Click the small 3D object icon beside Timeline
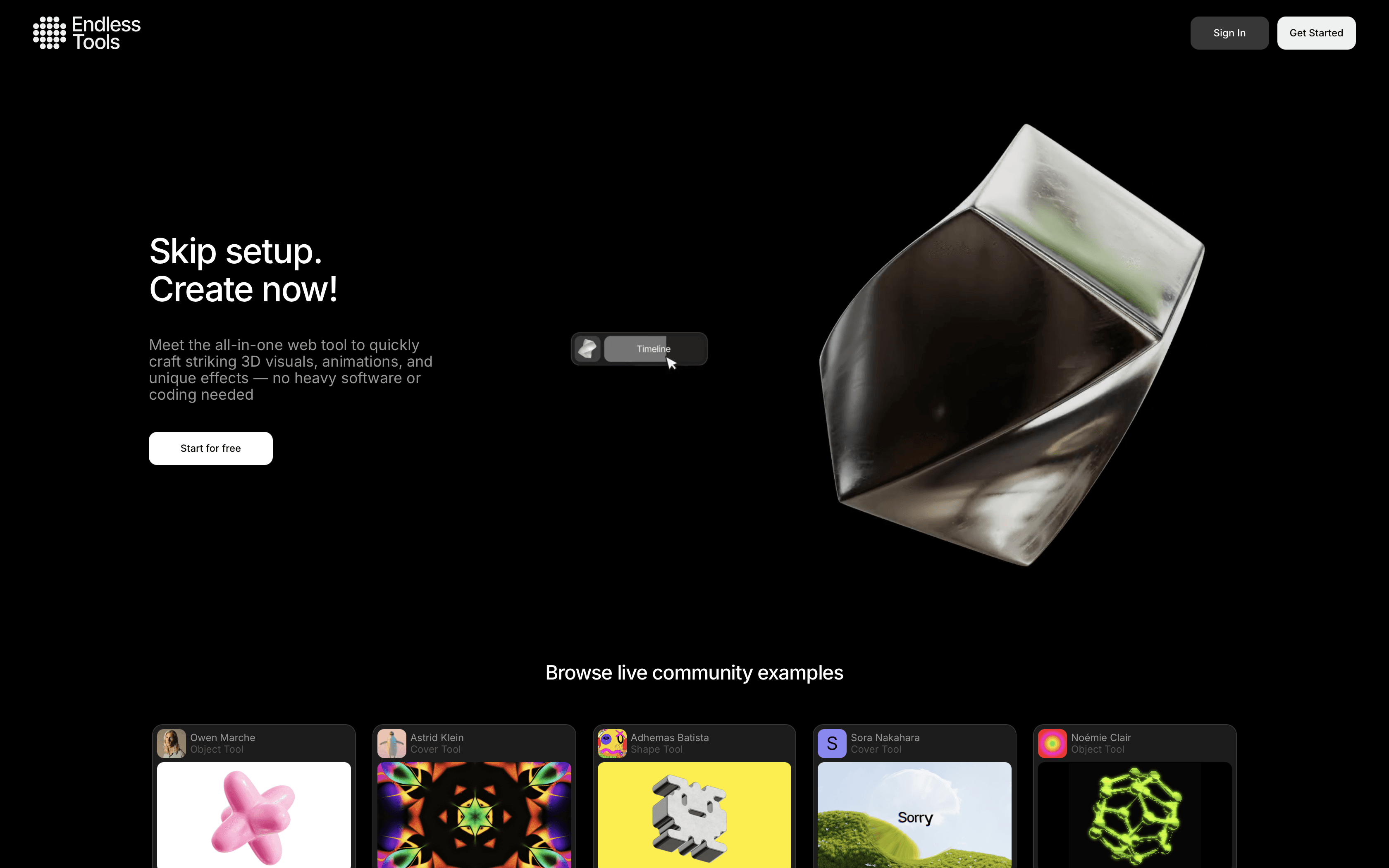 (587, 349)
